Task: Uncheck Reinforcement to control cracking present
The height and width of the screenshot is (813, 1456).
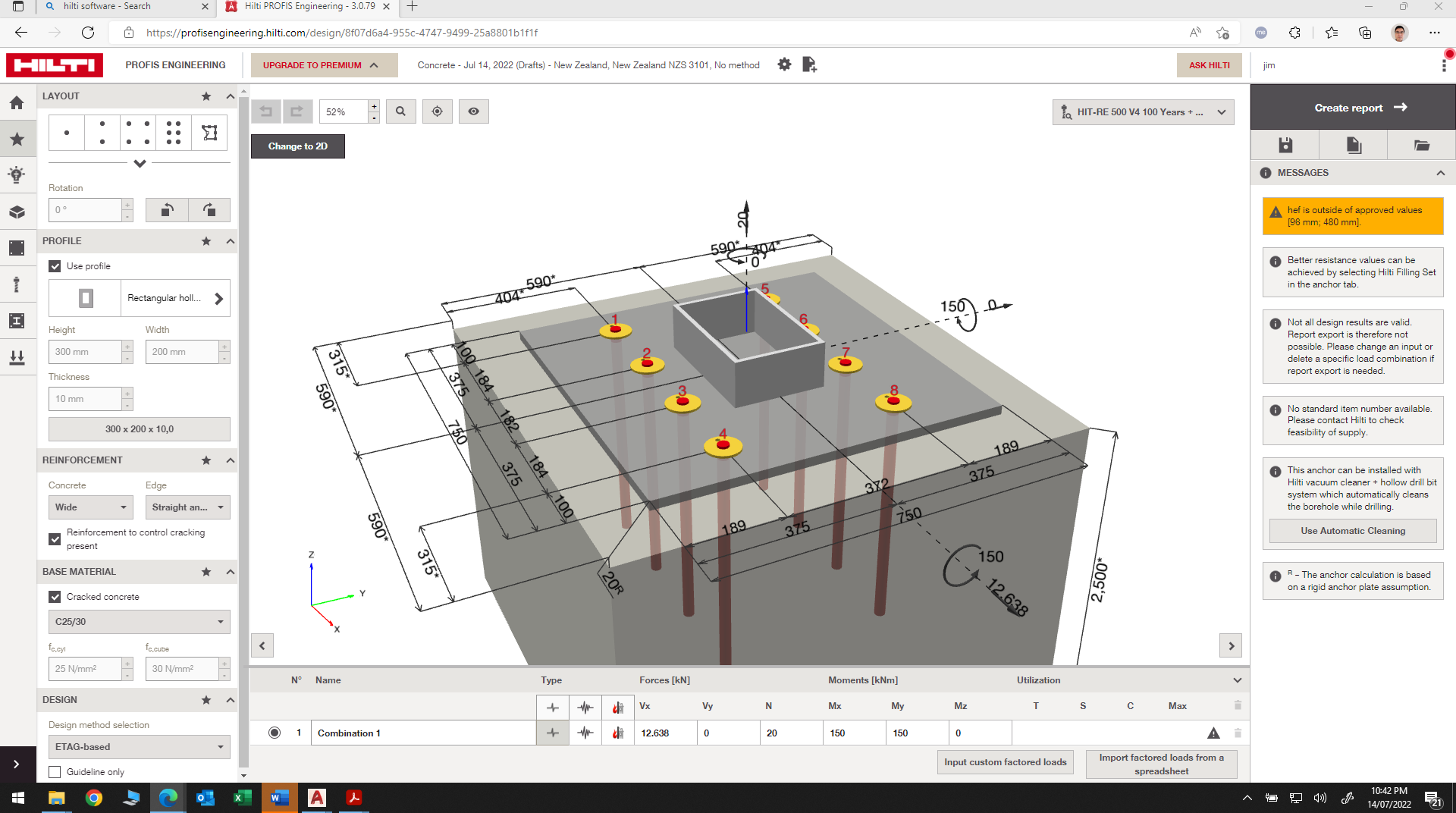Action: pos(54,538)
